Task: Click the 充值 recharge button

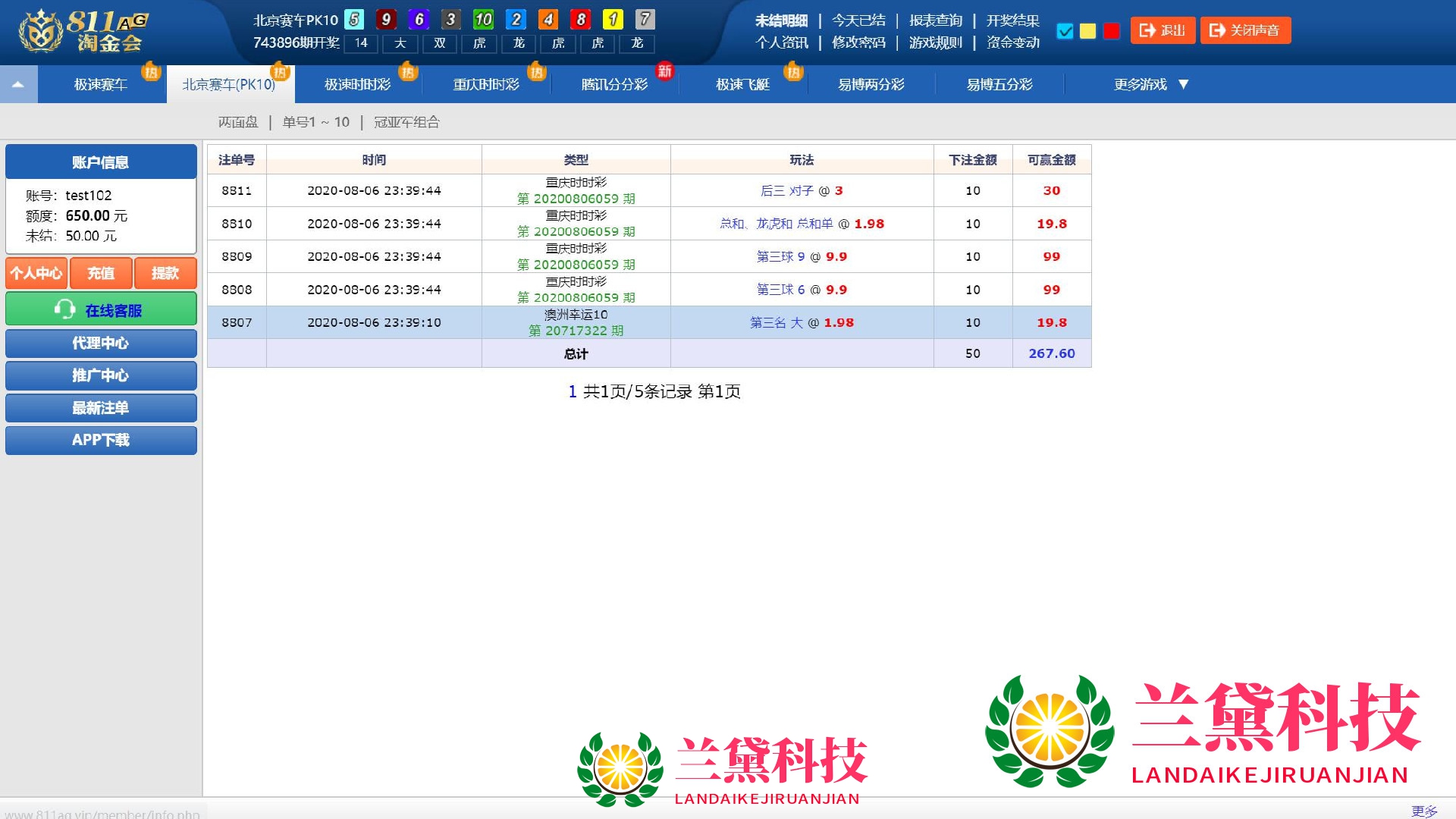Action: click(101, 273)
